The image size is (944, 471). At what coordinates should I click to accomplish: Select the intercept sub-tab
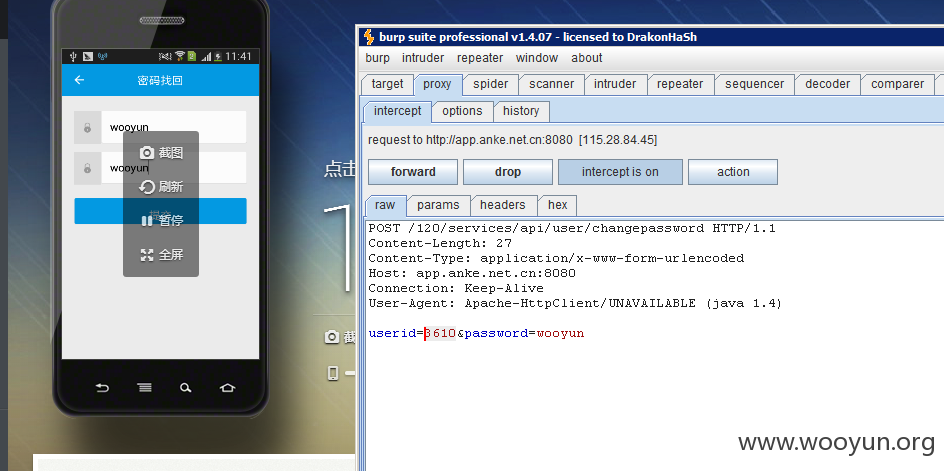pos(397,111)
